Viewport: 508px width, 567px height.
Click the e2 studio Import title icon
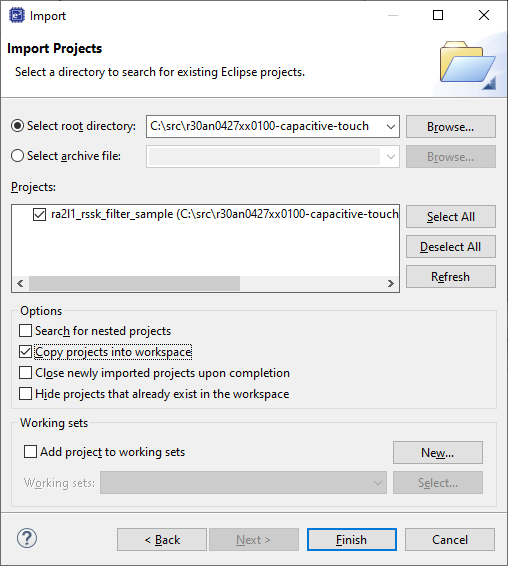17,16
